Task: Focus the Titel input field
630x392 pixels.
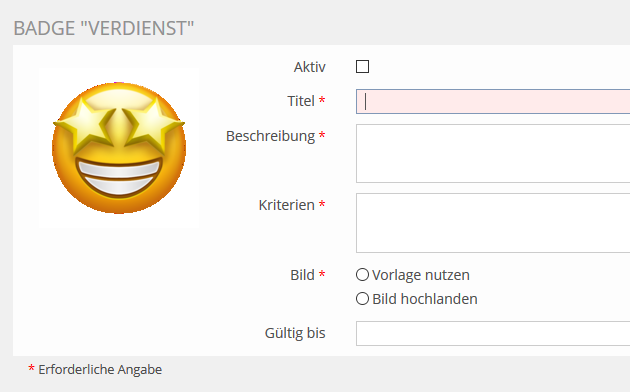Action: pyautogui.click(x=493, y=102)
